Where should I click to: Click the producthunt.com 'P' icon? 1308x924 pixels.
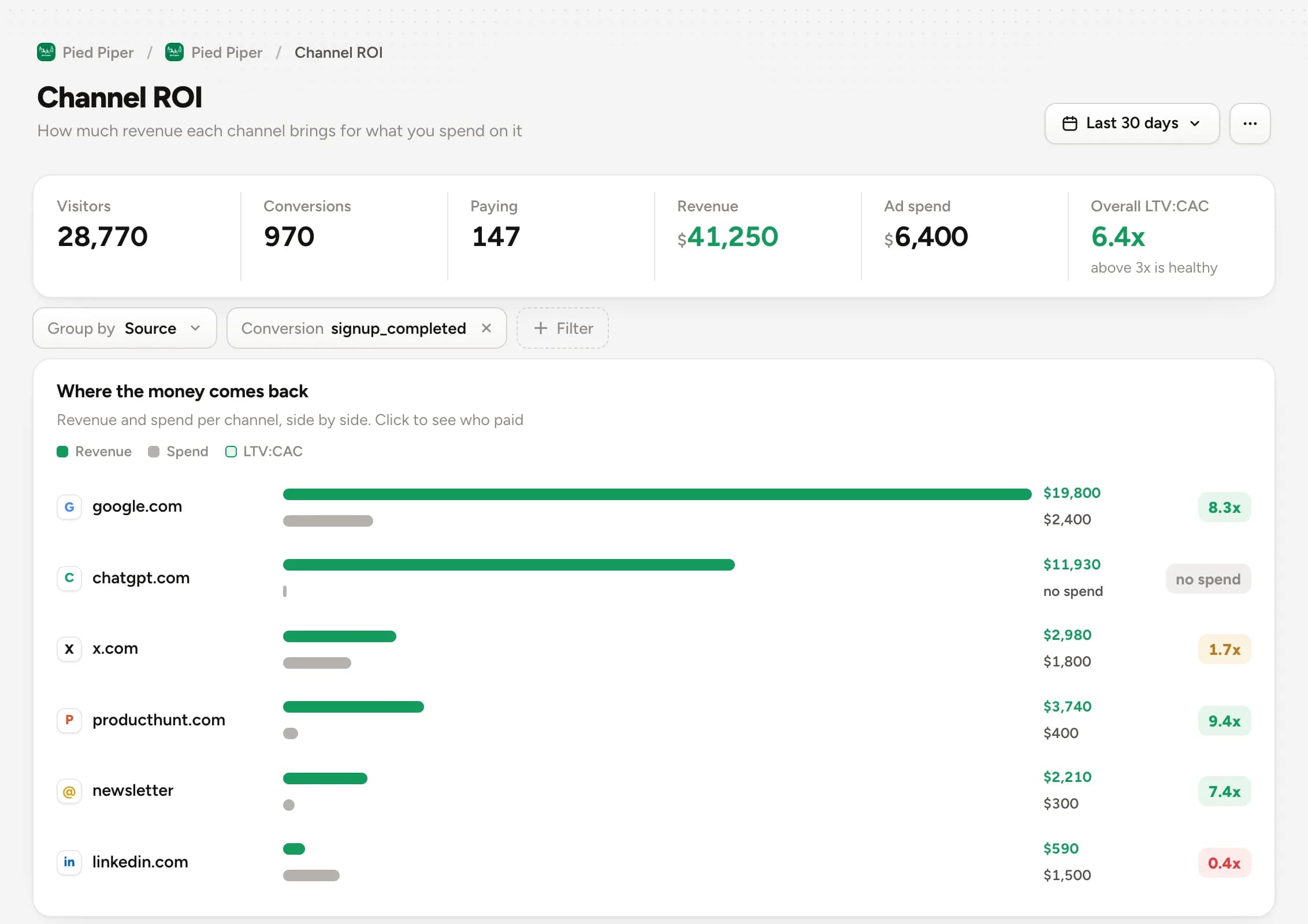(x=69, y=720)
